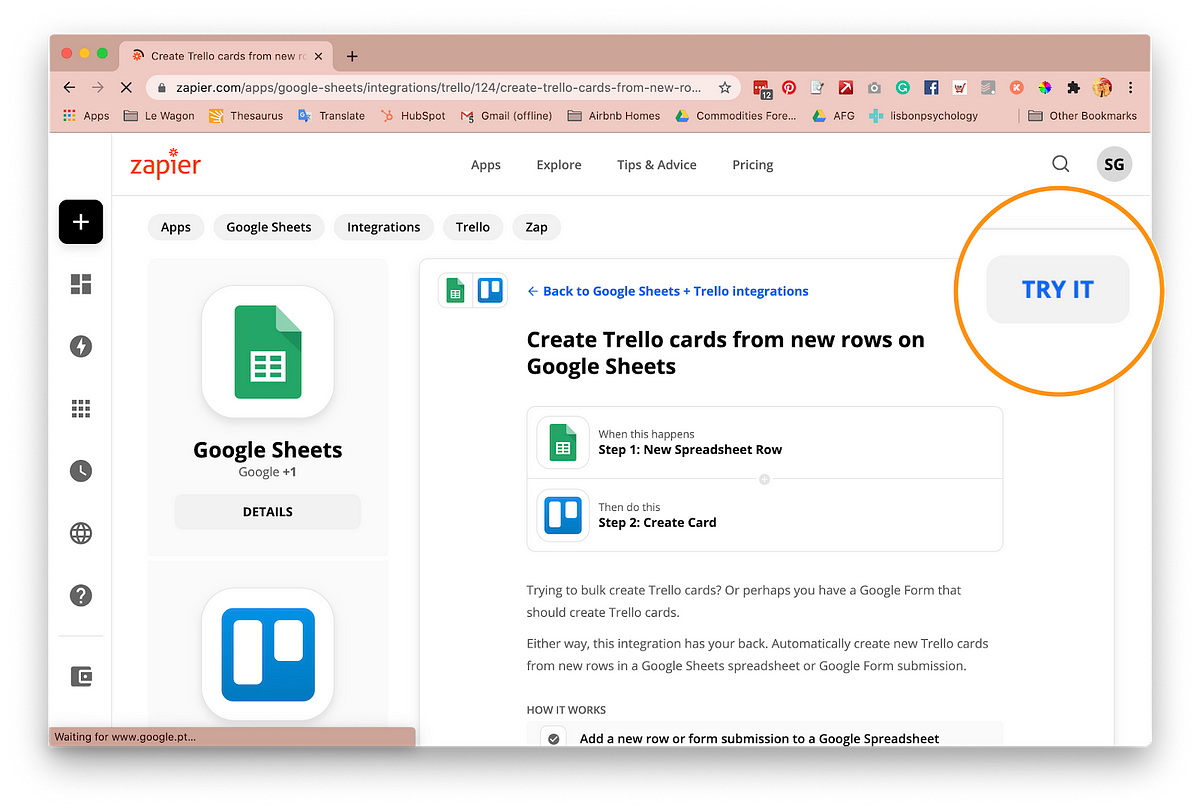Click the red arrow extension icon

pos(845,87)
